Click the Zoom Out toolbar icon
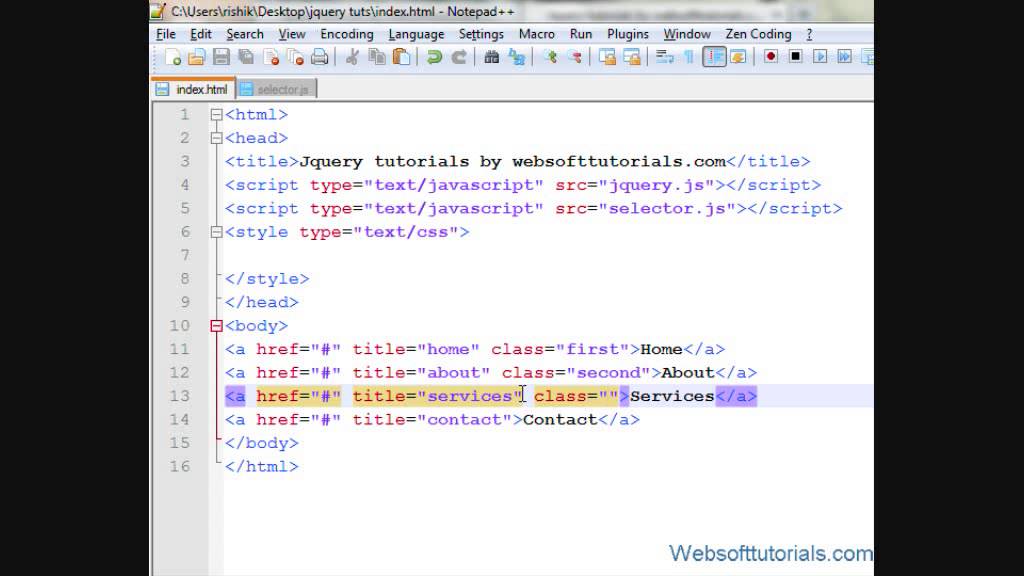Viewport: 1024px width, 576px height. [575, 57]
